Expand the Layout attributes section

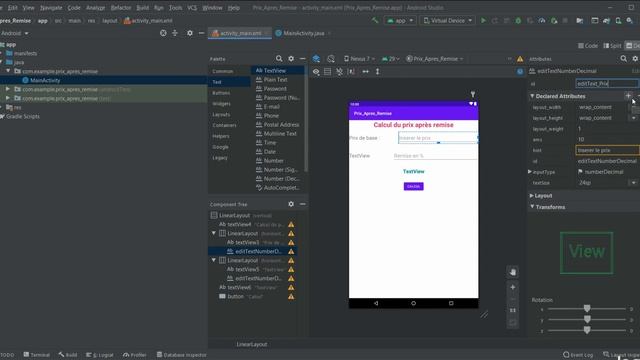tap(532, 196)
